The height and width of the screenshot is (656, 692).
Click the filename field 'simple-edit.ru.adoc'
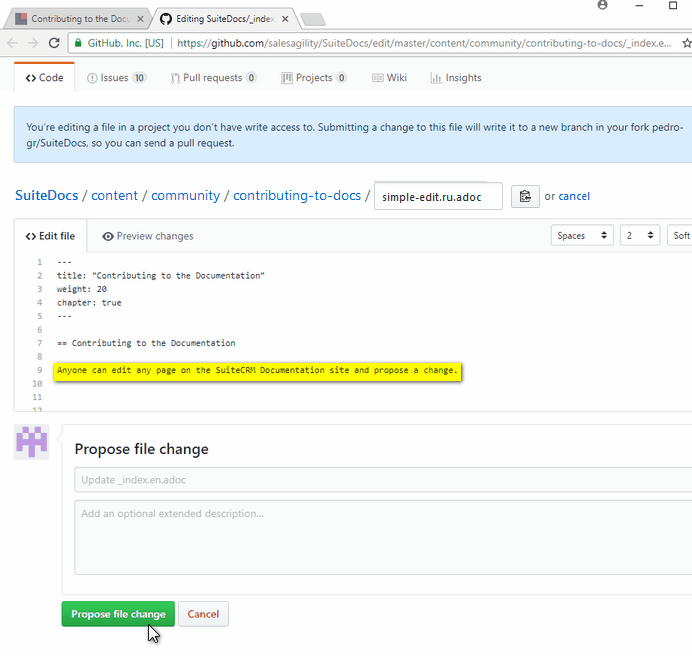[438, 196]
